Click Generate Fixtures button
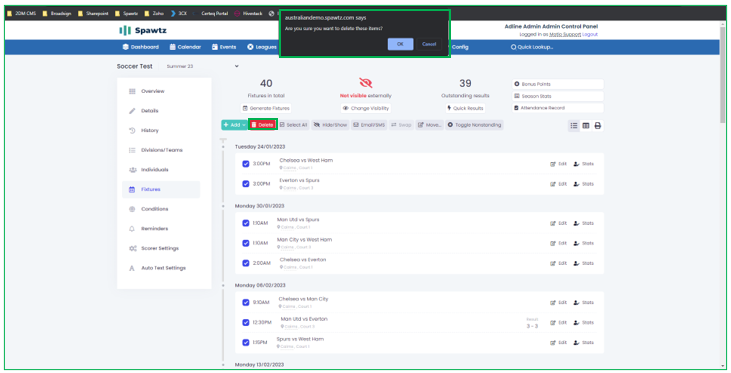 (266, 108)
